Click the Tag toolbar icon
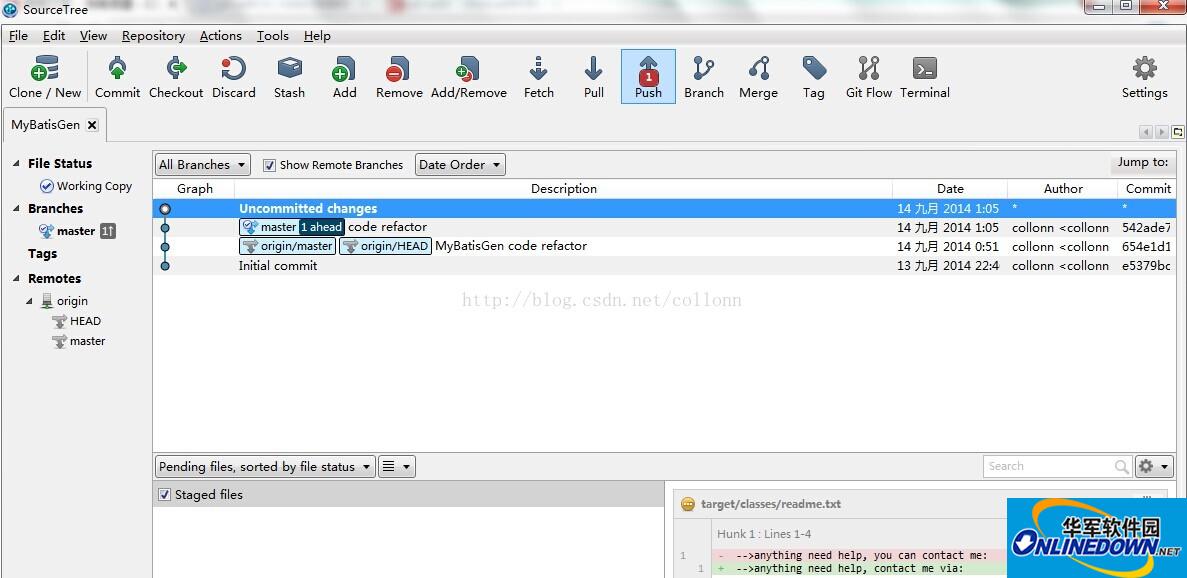The height and width of the screenshot is (578, 1187). (814, 76)
